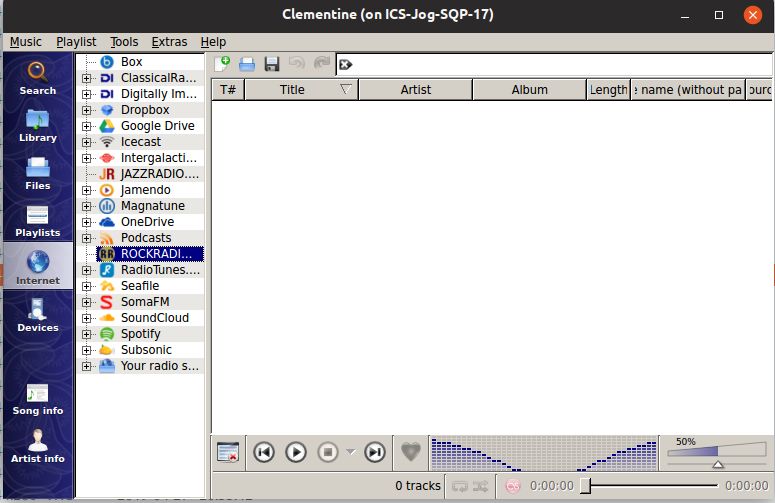
Task: Click the Intergalactic FM icon
Action: coord(107,158)
